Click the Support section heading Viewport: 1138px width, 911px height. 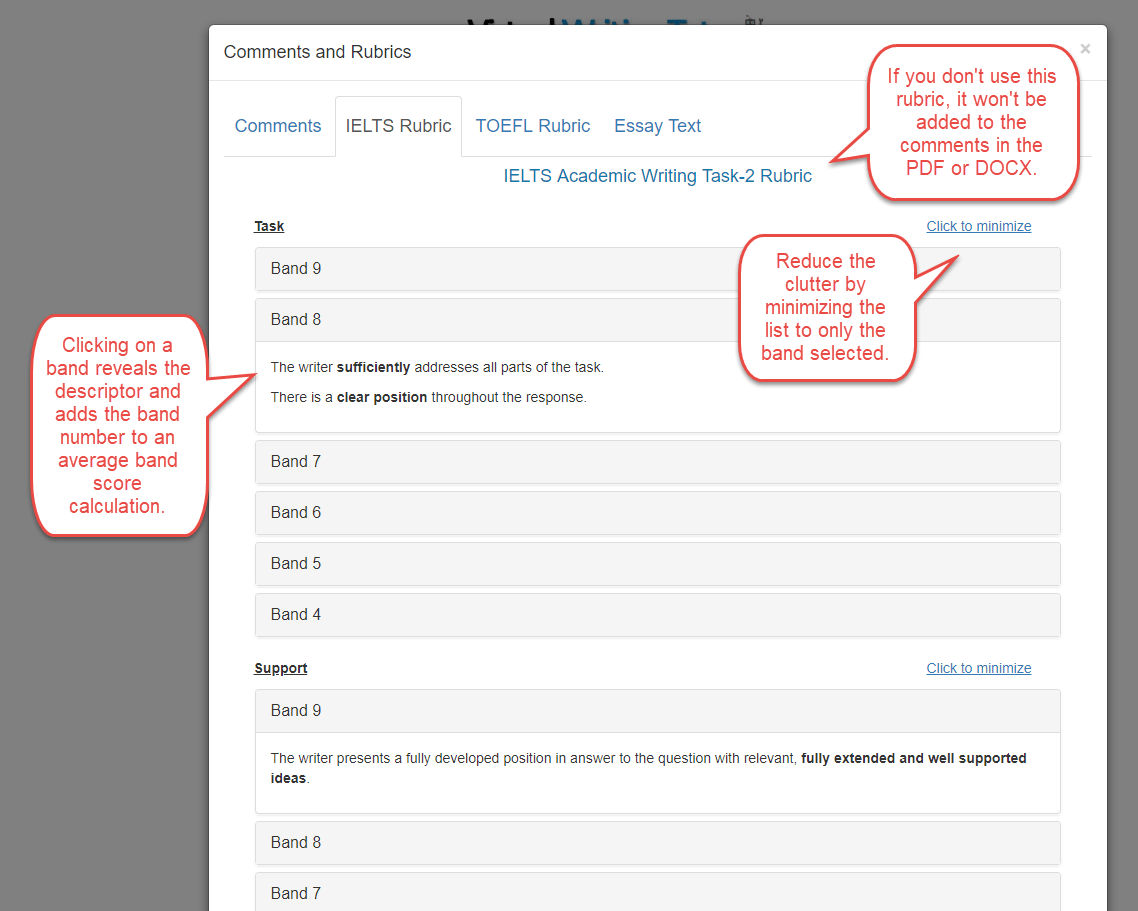(x=280, y=668)
